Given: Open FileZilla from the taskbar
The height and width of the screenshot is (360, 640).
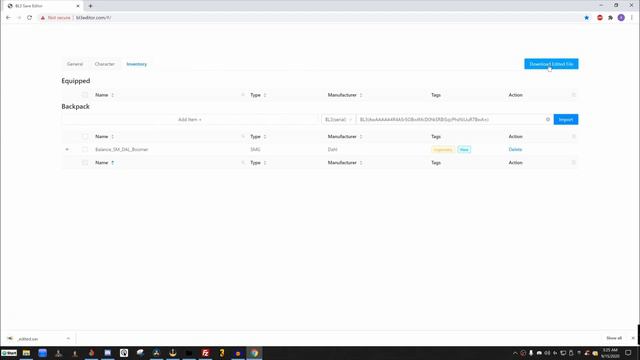Looking at the screenshot, I should coord(205,353).
